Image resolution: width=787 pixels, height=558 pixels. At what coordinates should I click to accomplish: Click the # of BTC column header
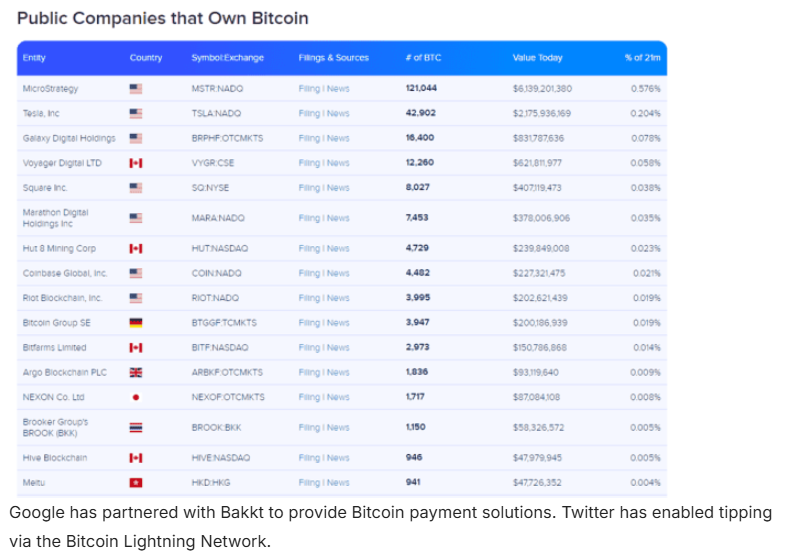click(423, 58)
